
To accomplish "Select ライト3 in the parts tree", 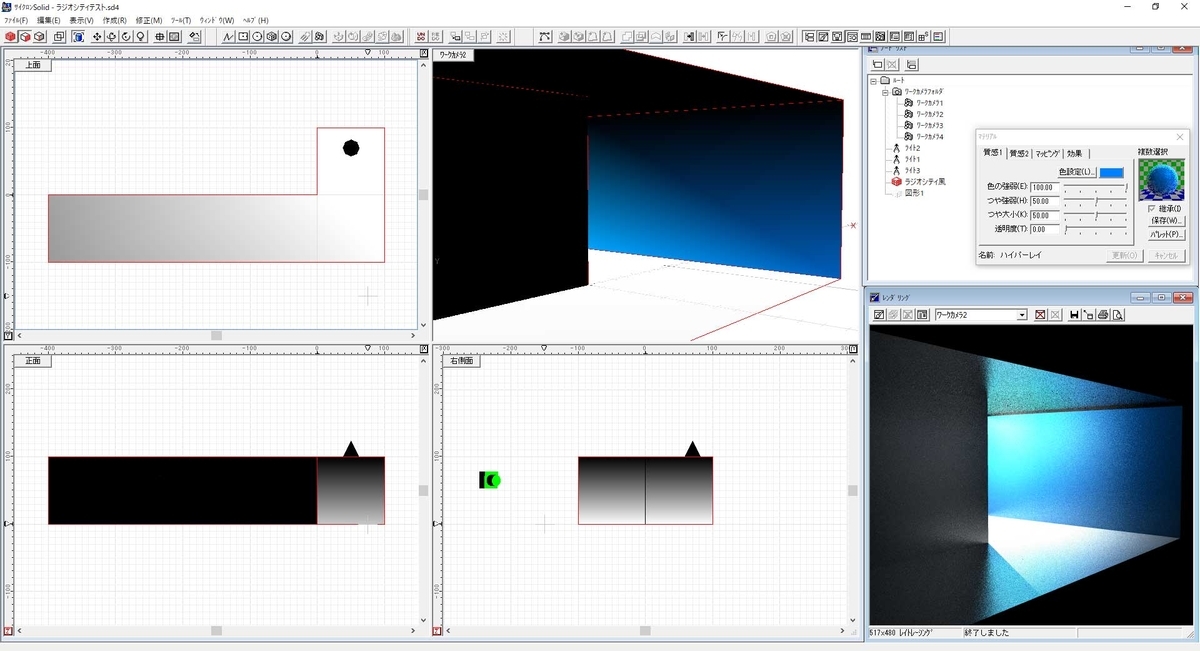I will coord(912,170).
